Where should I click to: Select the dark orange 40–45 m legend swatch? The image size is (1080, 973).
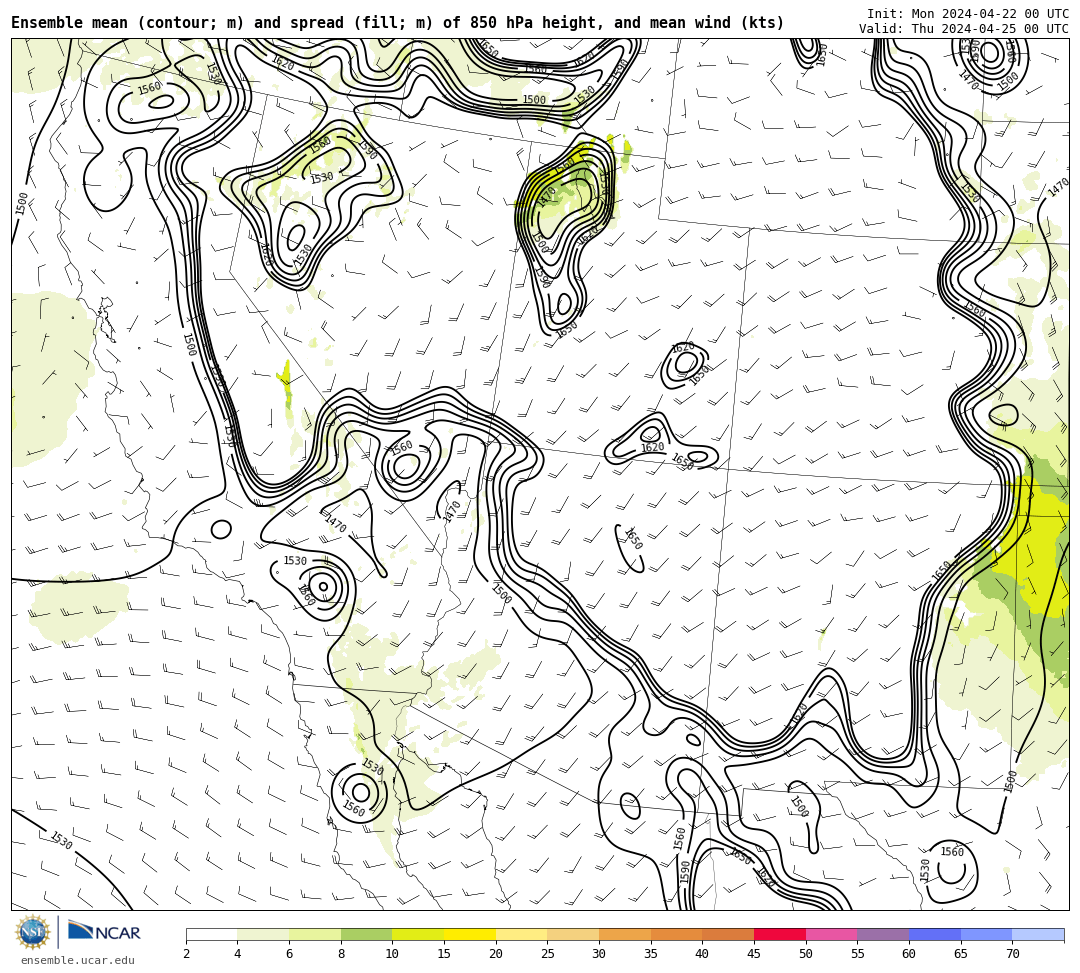(x=728, y=934)
